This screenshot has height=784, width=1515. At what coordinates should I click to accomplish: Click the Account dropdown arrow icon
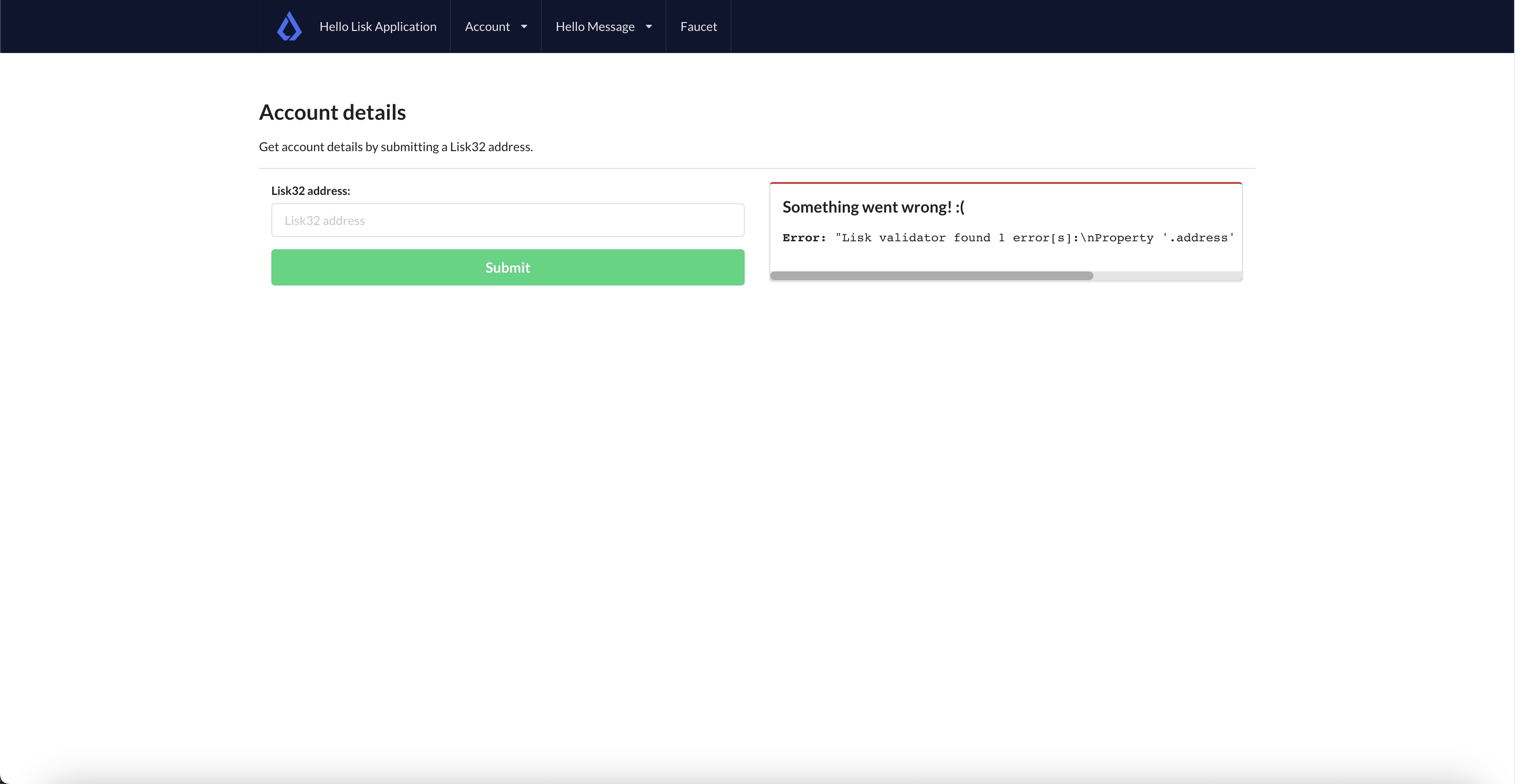point(523,27)
